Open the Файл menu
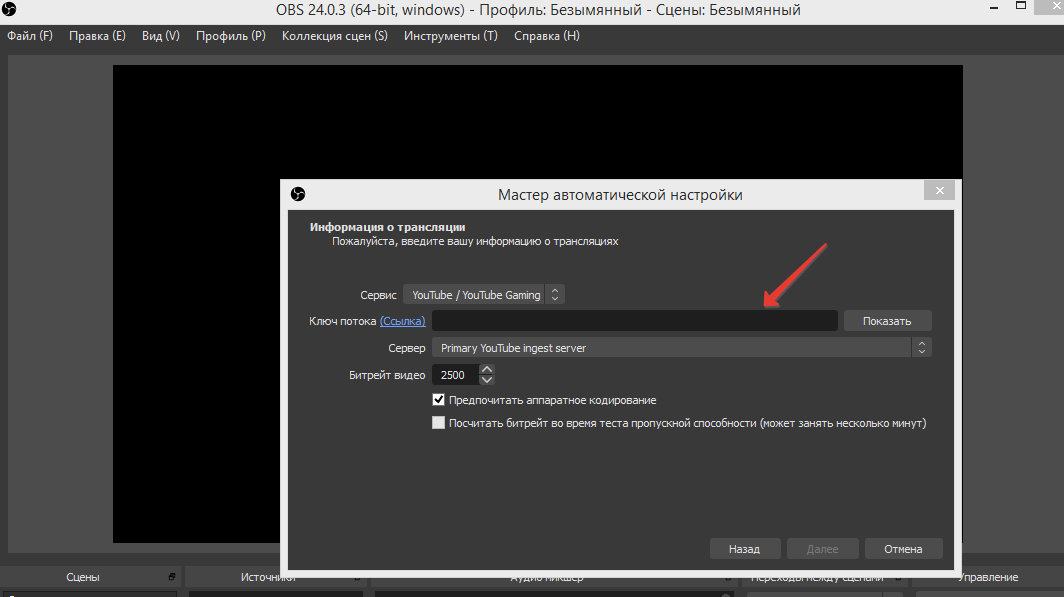Screen dimensions: 1064x597 [30, 36]
